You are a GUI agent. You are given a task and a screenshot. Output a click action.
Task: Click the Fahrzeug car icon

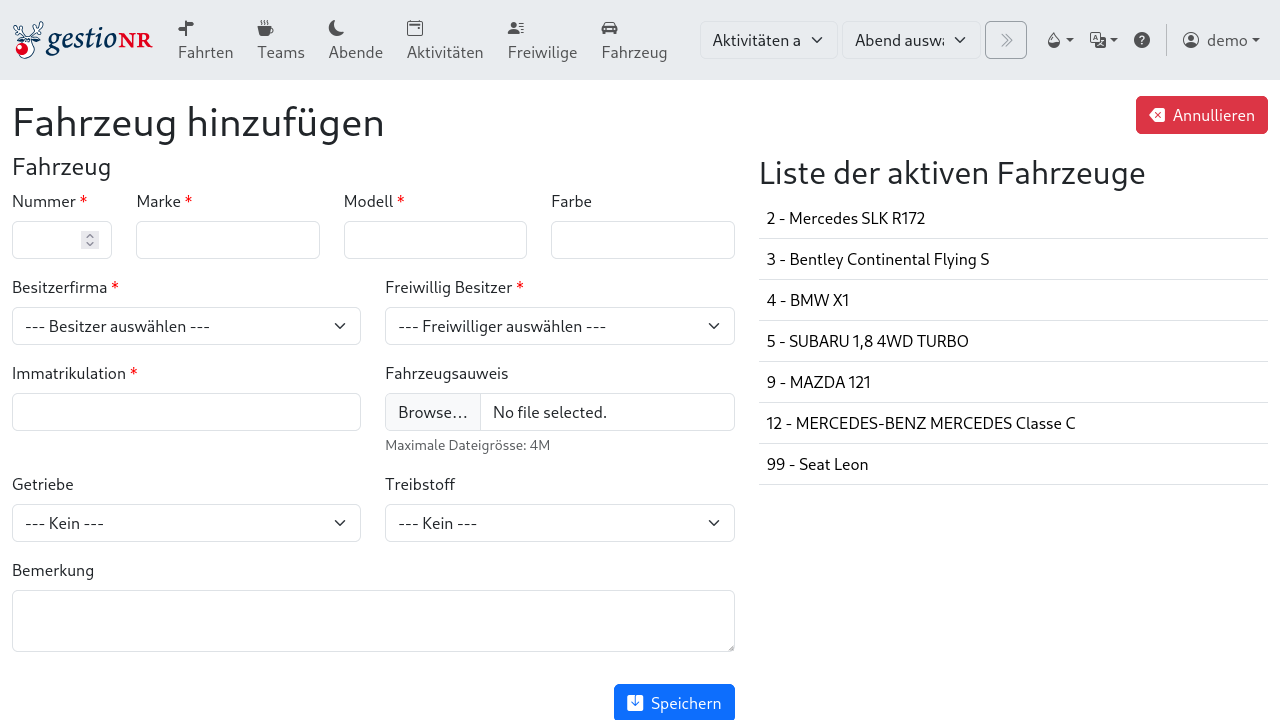click(x=610, y=28)
